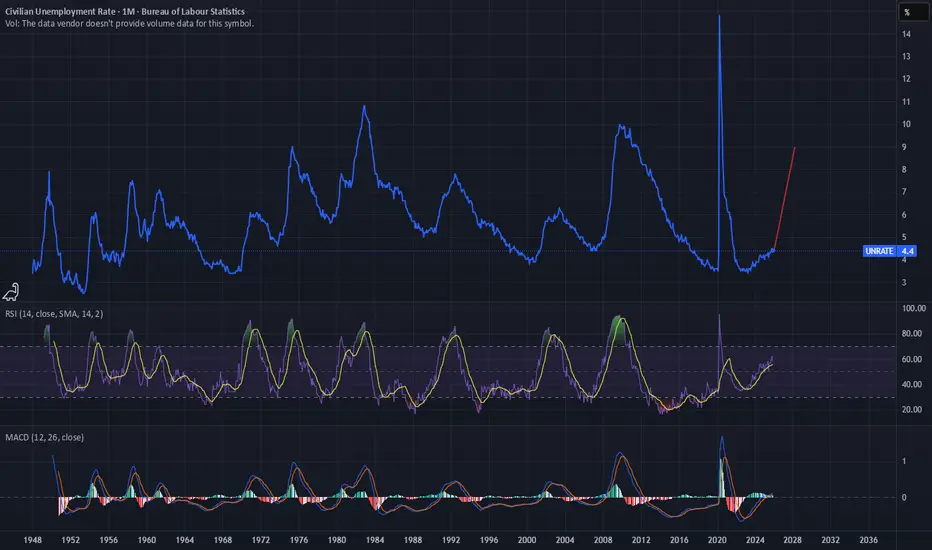Click the dinosaur watermark icon on the chart
Image resolution: width=932 pixels, height=550 pixels.
coord(12,291)
